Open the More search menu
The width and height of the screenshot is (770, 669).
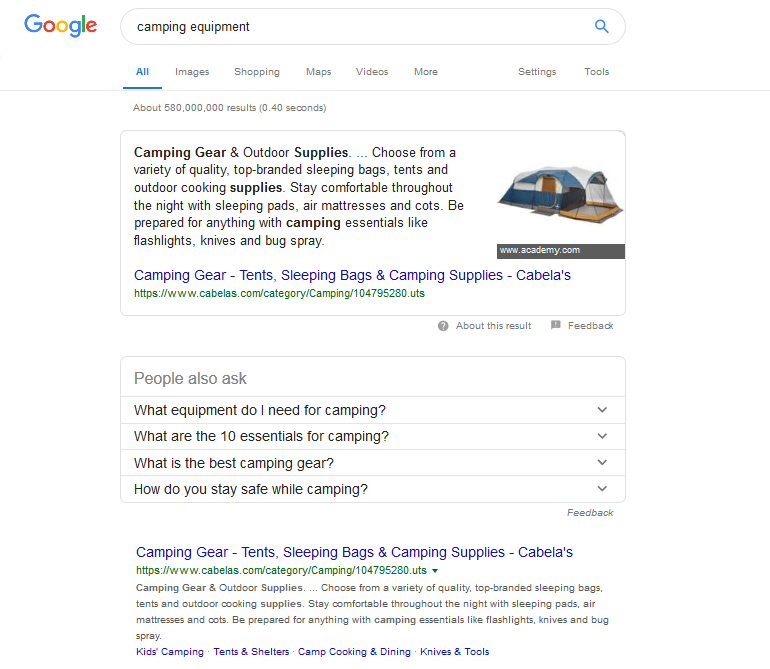pos(426,72)
